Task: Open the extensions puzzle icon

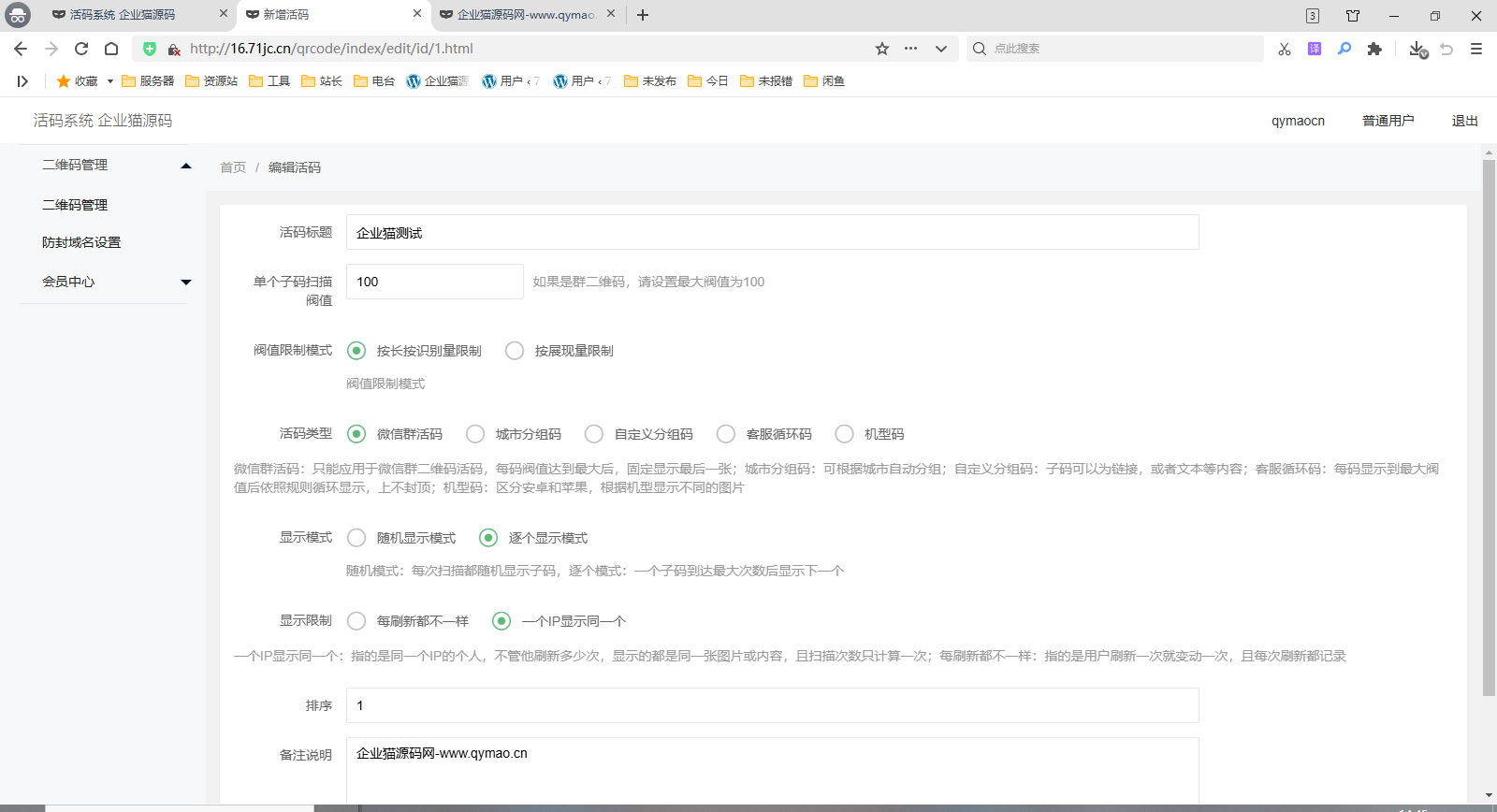Action: [1374, 49]
